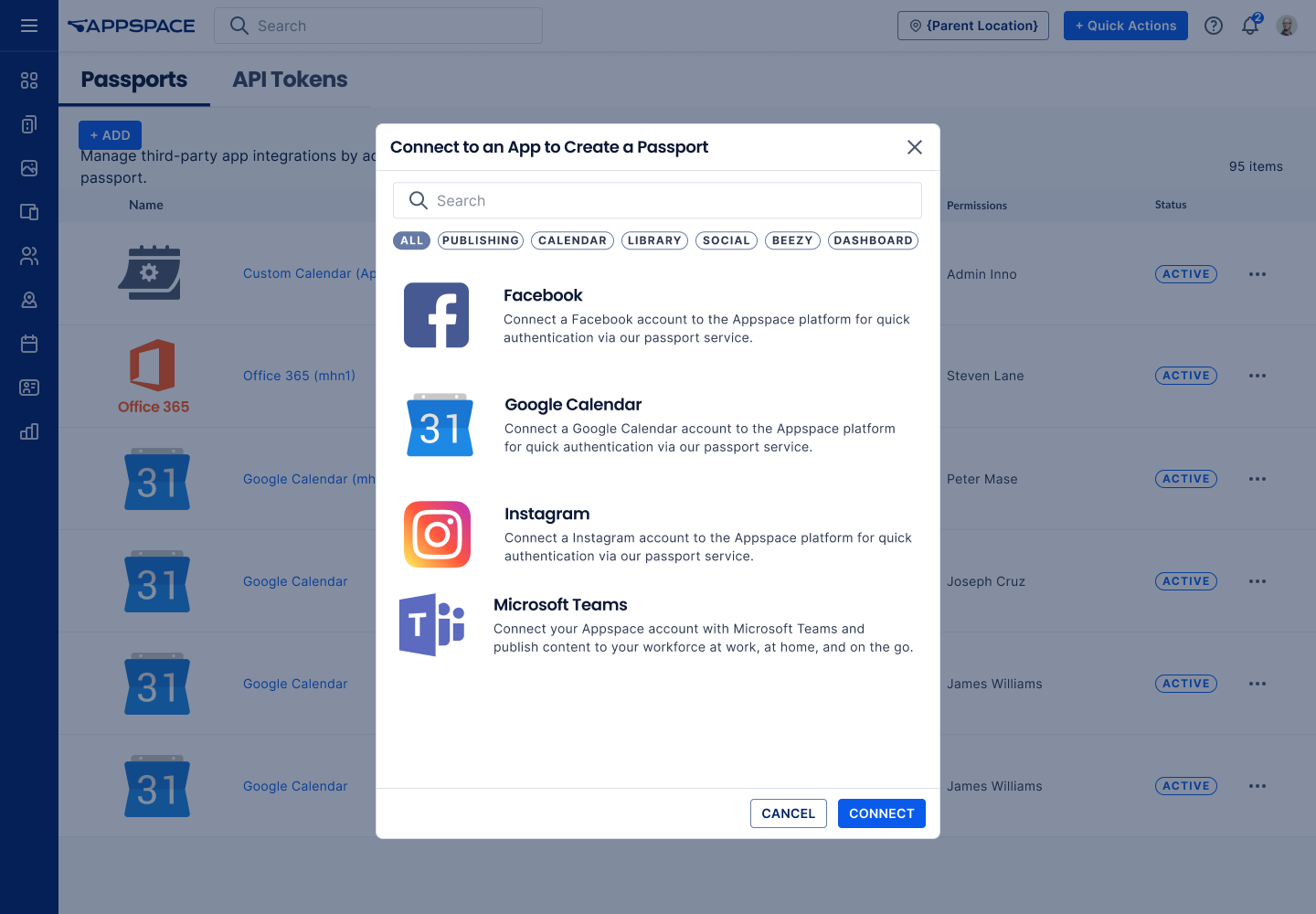Select the Facebook app icon in the dialog
The width and height of the screenshot is (1316, 914).
tap(436, 314)
